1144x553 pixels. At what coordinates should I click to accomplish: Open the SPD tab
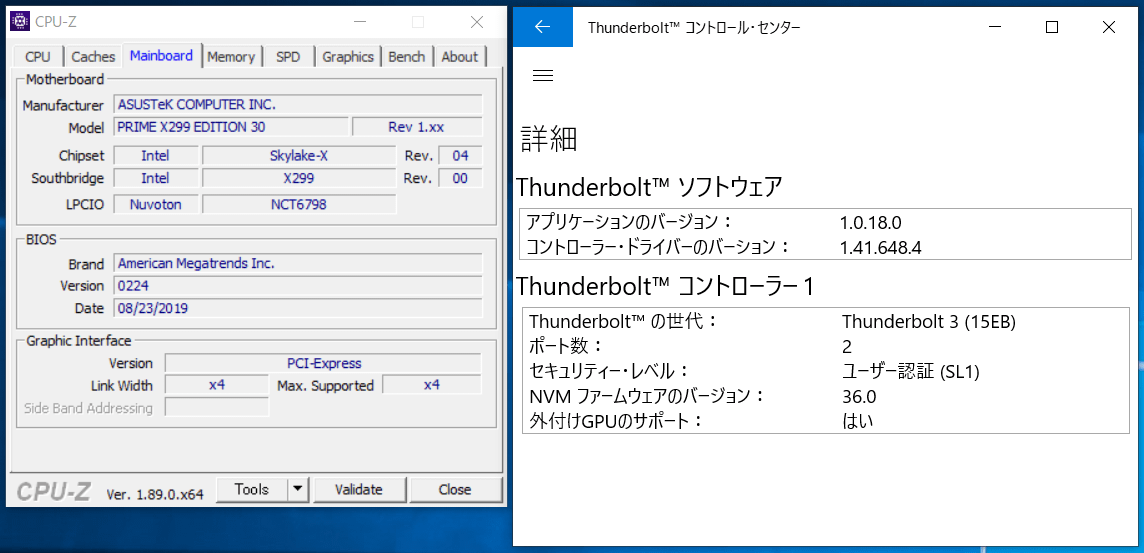(x=288, y=56)
